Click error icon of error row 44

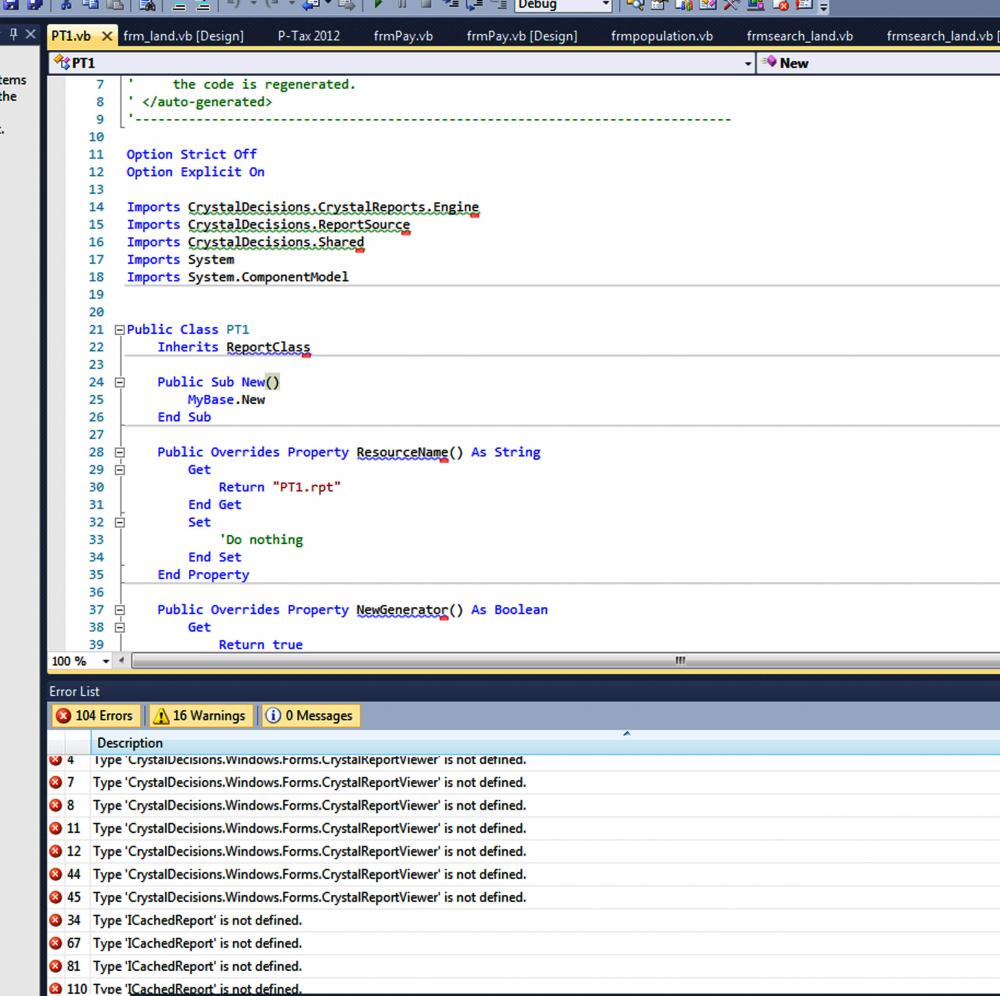pyautogui.click(x=55, y=874)
